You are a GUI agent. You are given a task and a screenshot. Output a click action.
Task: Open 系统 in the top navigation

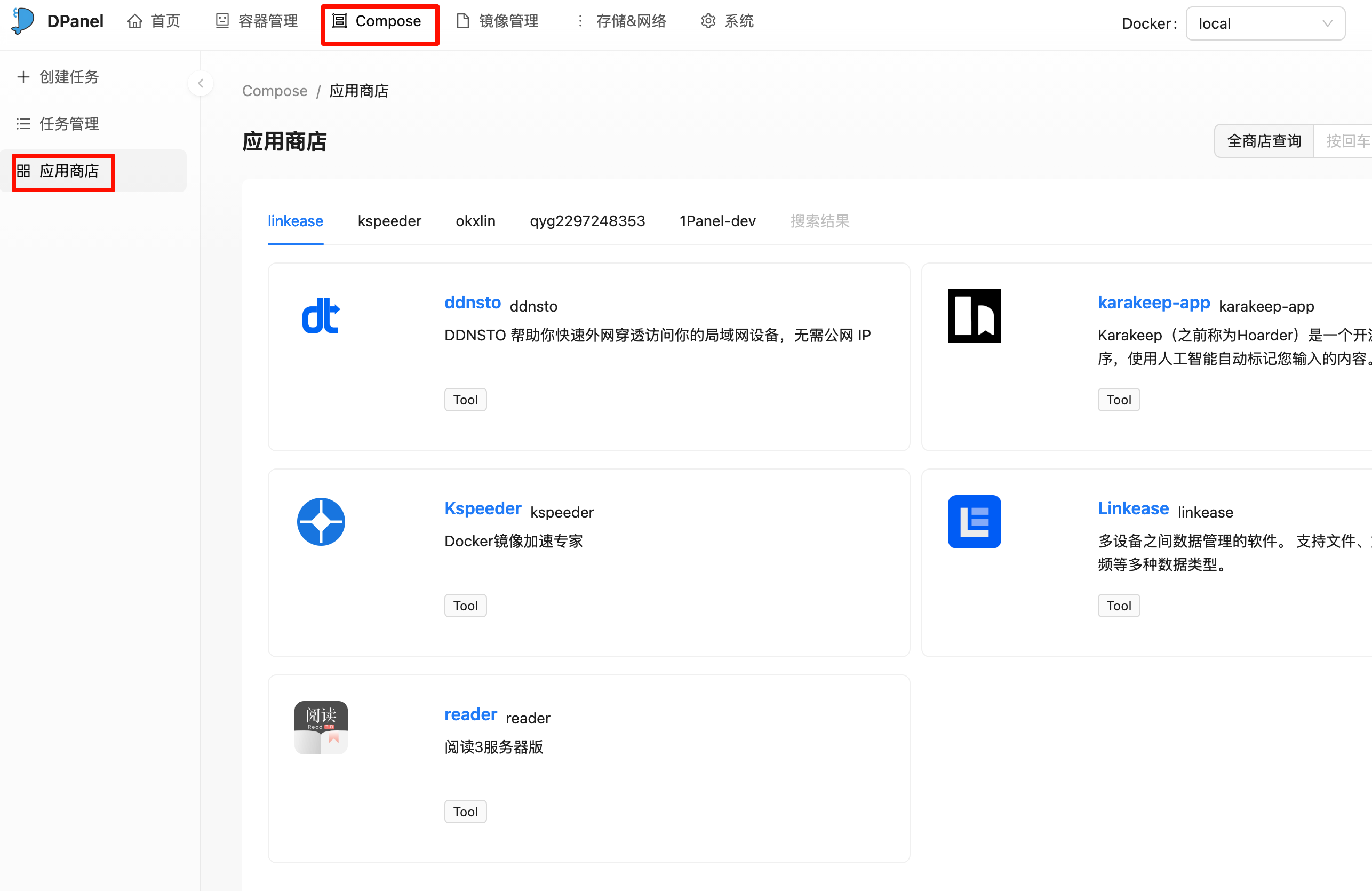point(727,21)
